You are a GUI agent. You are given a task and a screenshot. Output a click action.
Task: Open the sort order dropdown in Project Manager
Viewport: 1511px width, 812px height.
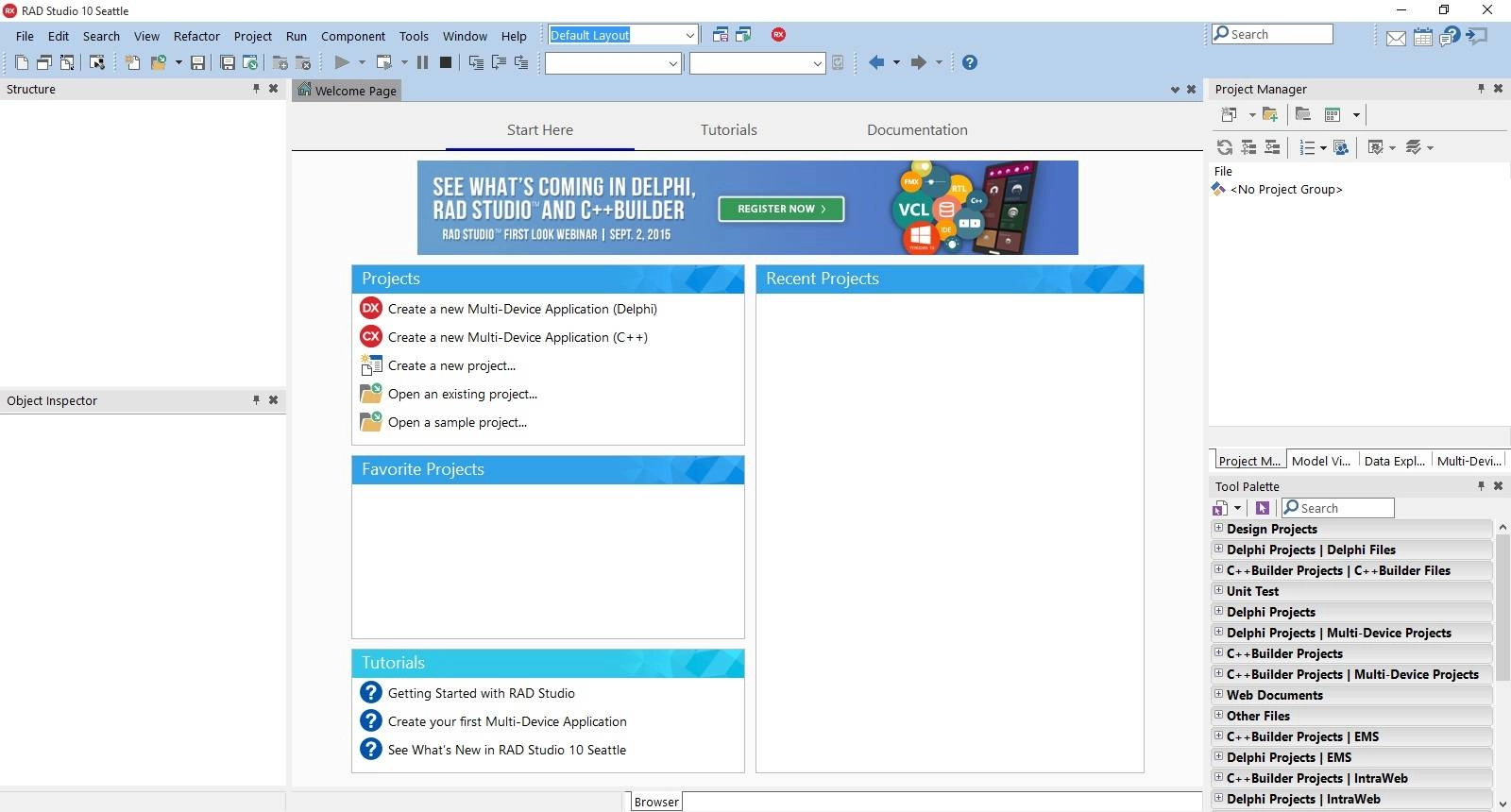point(1323,147)
